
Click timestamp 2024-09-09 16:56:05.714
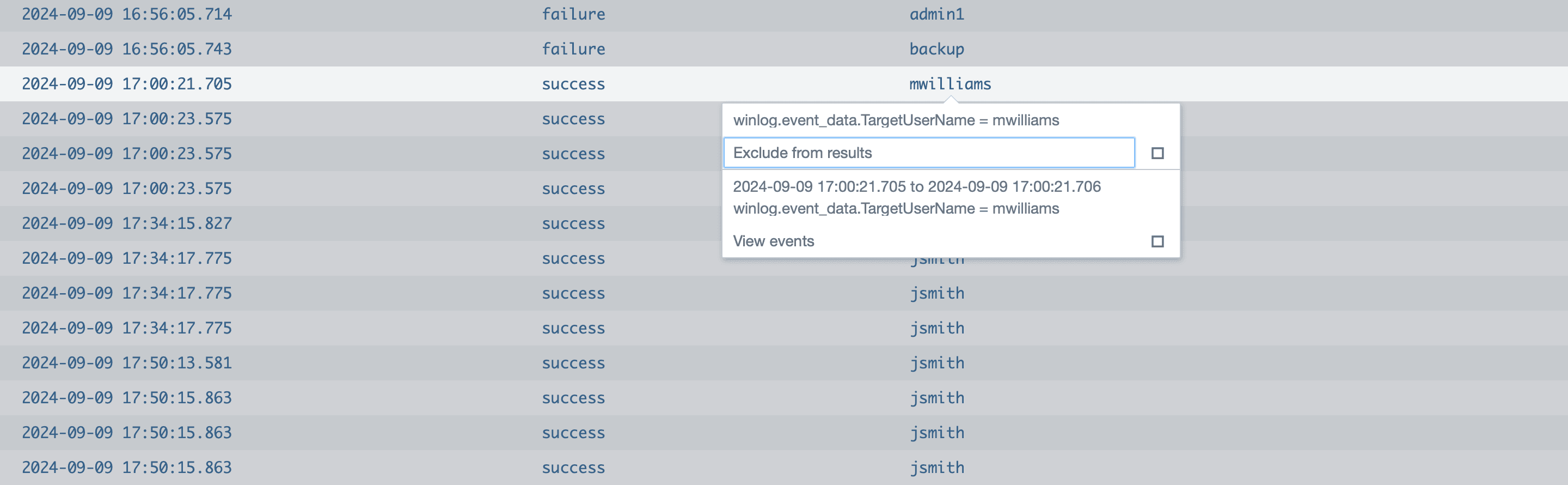pyautogui.click(x=127, y=14)
